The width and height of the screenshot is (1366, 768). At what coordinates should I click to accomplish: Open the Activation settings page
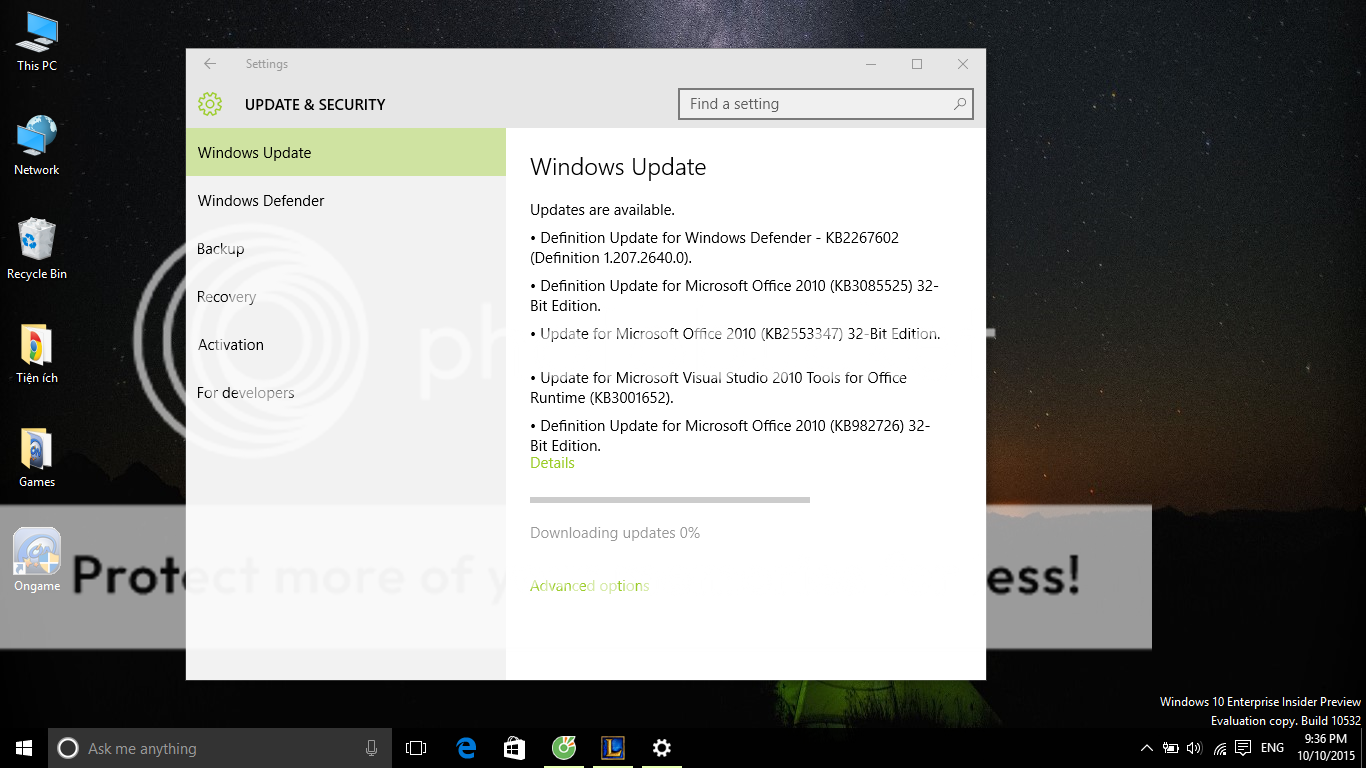[x=231, y=345]
